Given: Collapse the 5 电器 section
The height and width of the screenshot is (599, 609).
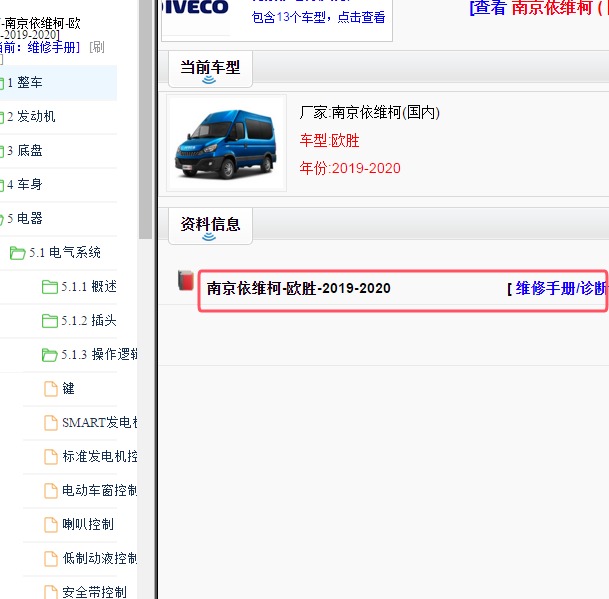Looking at the screenshot, I should tap(24, 218).
